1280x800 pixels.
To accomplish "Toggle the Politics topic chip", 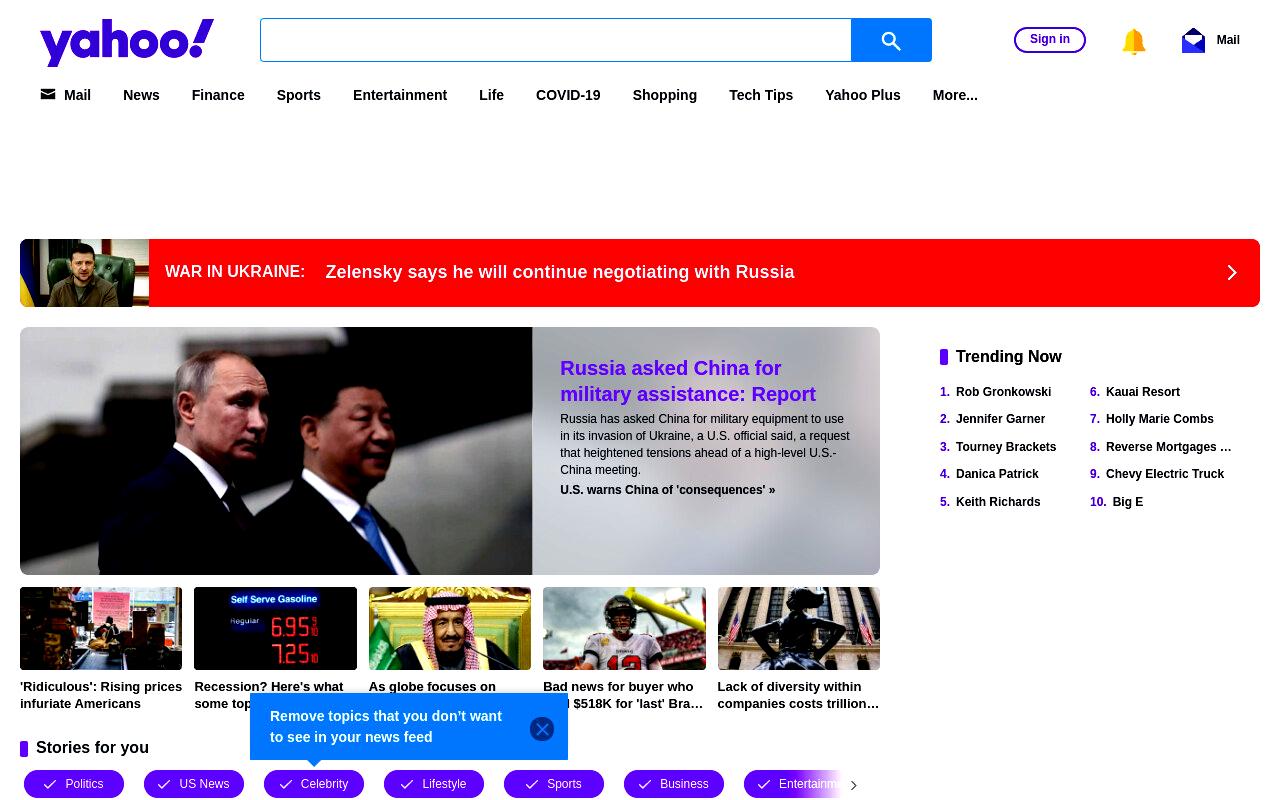I will 74,784.
